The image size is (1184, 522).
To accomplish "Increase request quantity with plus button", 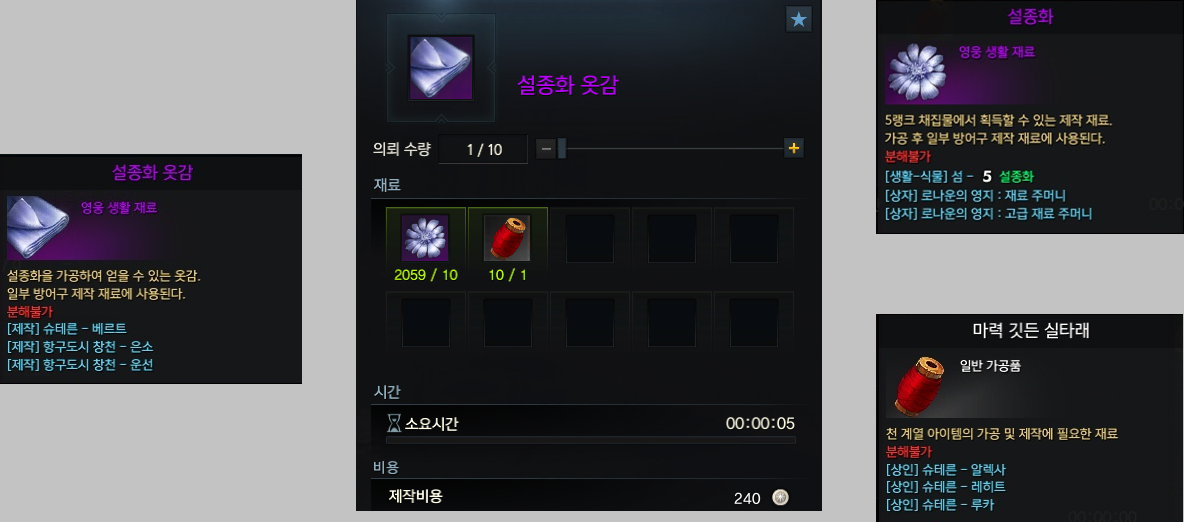I will pyautogui.click(x=794, y=149).
